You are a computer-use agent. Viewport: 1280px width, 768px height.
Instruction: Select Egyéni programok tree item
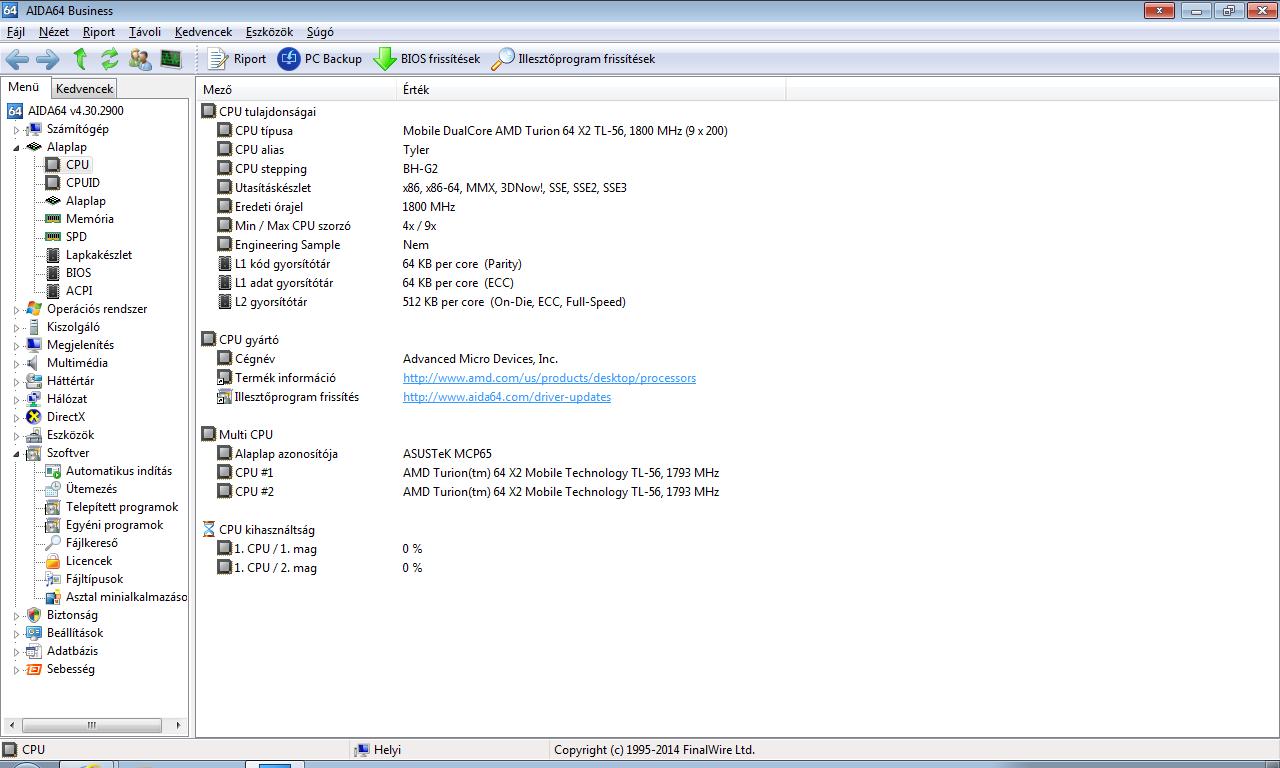(114, 525)
